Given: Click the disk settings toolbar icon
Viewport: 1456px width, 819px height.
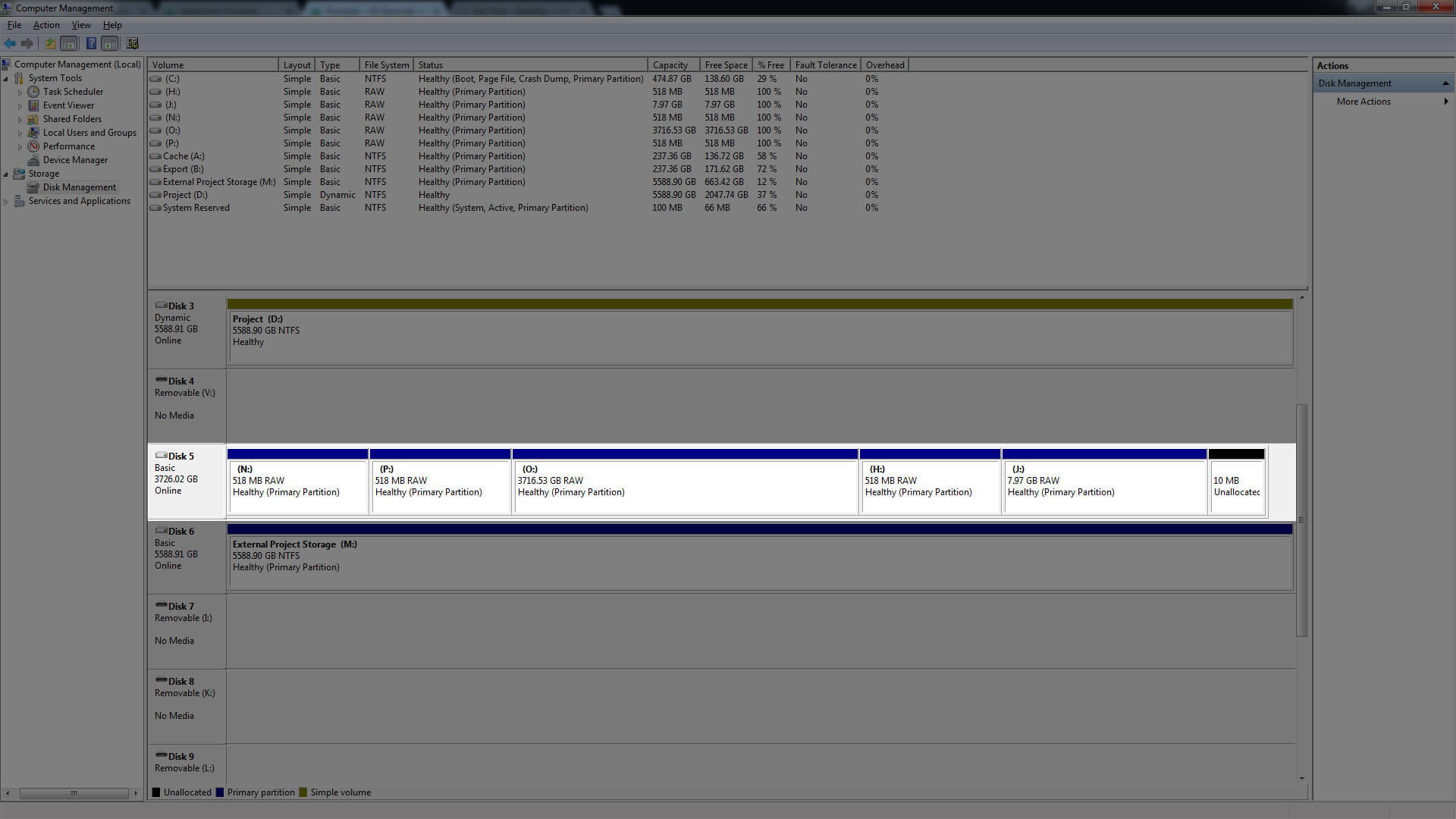Looking at the screenshot, I should point(133,43).
